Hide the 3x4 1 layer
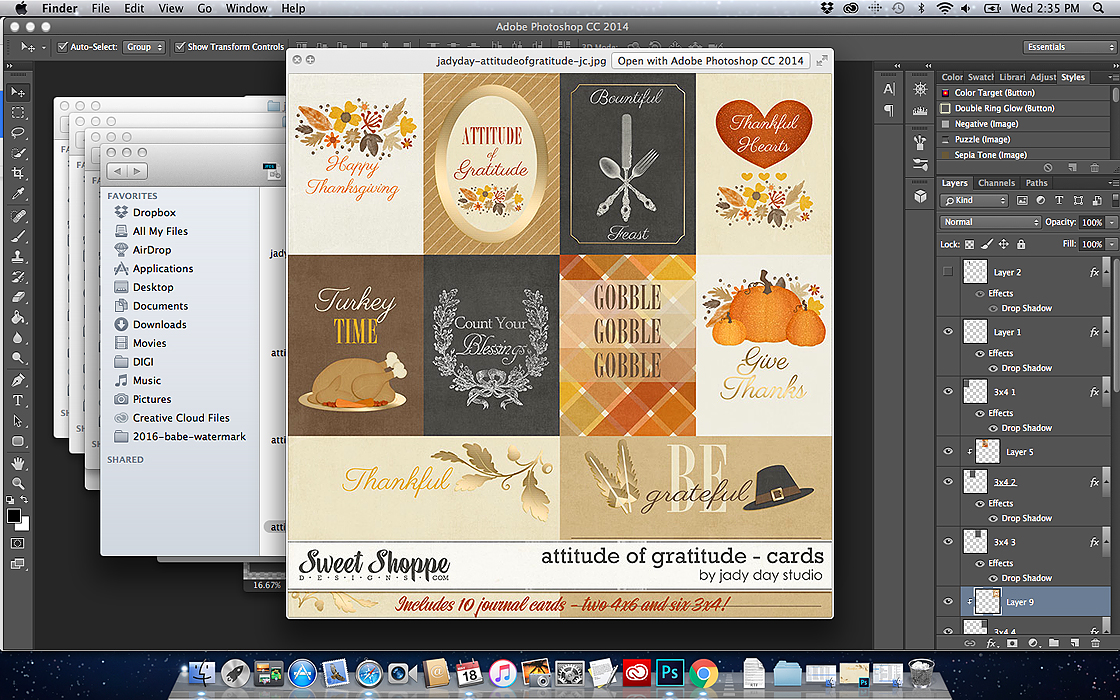The image size is (1120, 700). click(948, 391)
